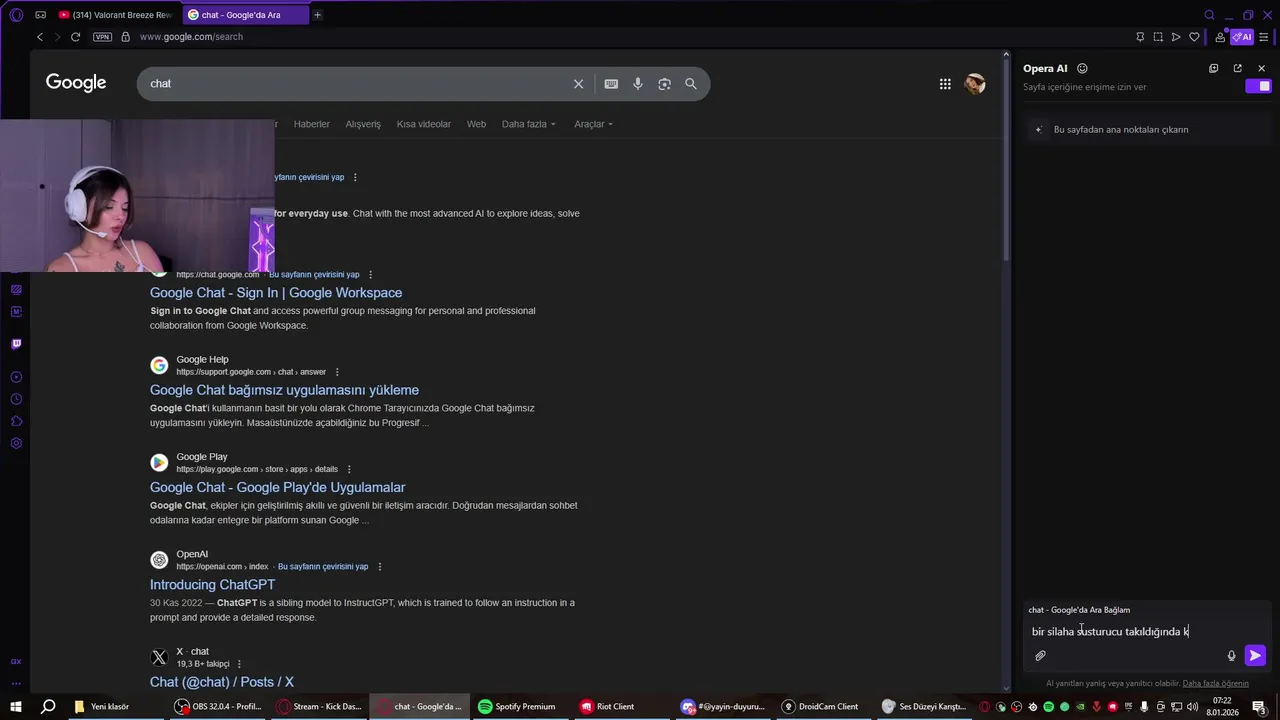
Task: Open the Introducing ChatGPT result
Action: point(212,584)
